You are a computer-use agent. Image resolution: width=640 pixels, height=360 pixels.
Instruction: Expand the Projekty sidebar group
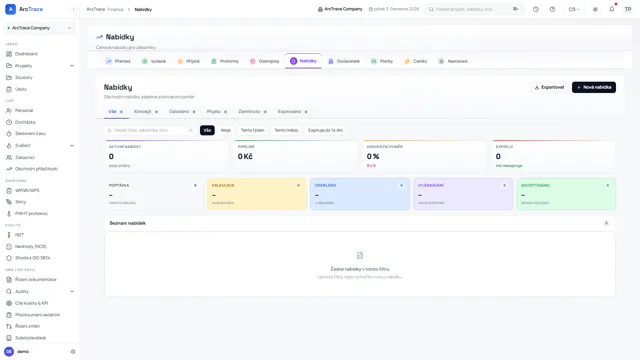point(72,66)
